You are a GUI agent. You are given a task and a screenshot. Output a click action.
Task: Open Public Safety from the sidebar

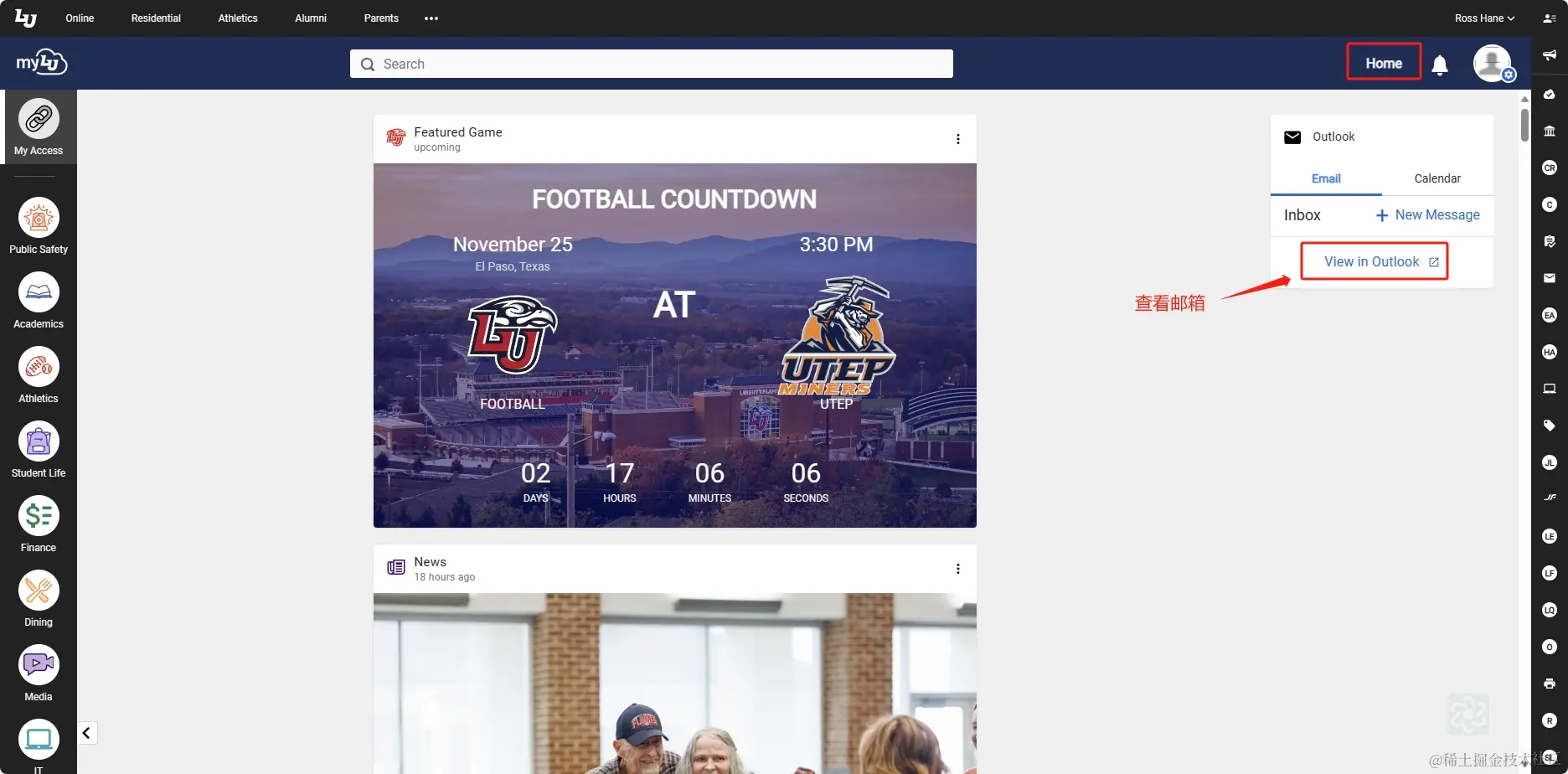39,218
